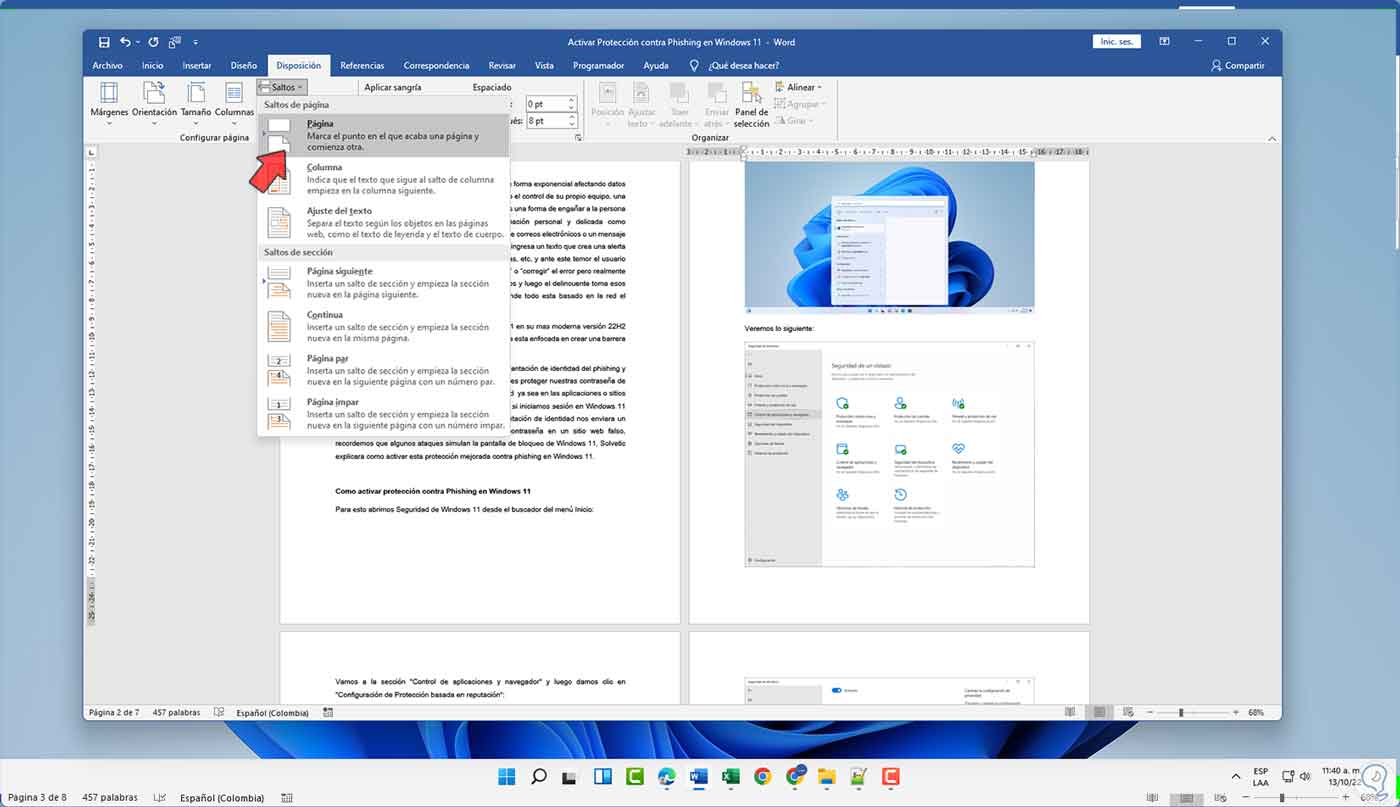Click the Español (Colombia) language indicator
The width and height of the screenshot is (1400, 807).
tap(271, 713)
